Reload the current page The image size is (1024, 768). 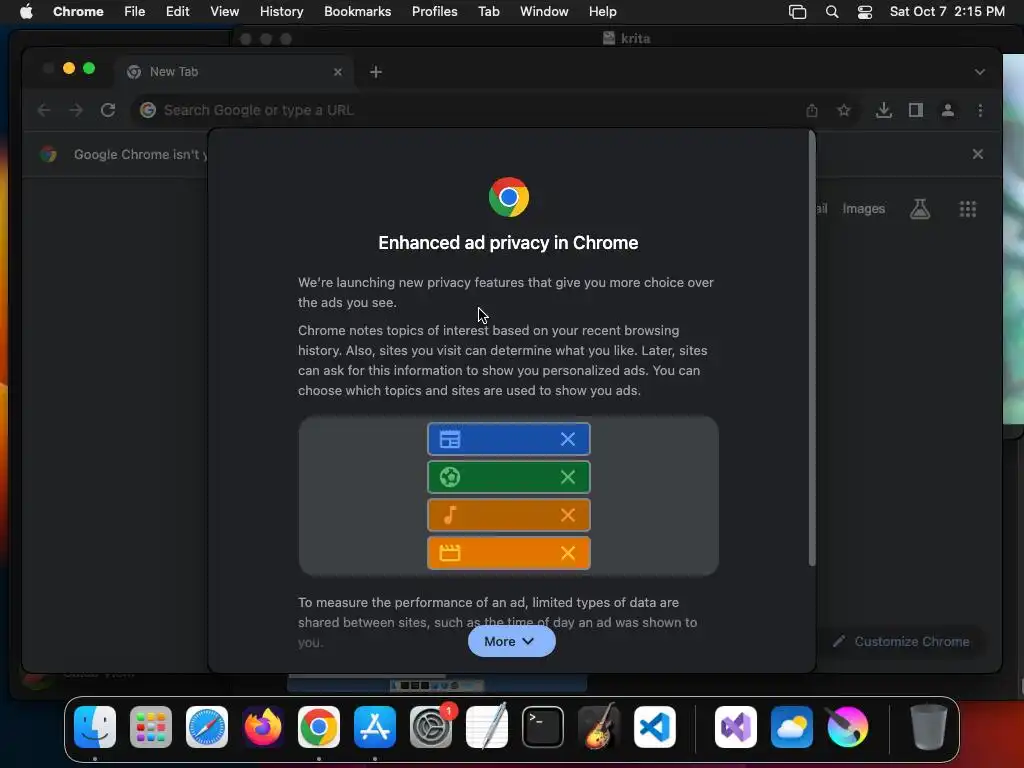pos(108,110)
